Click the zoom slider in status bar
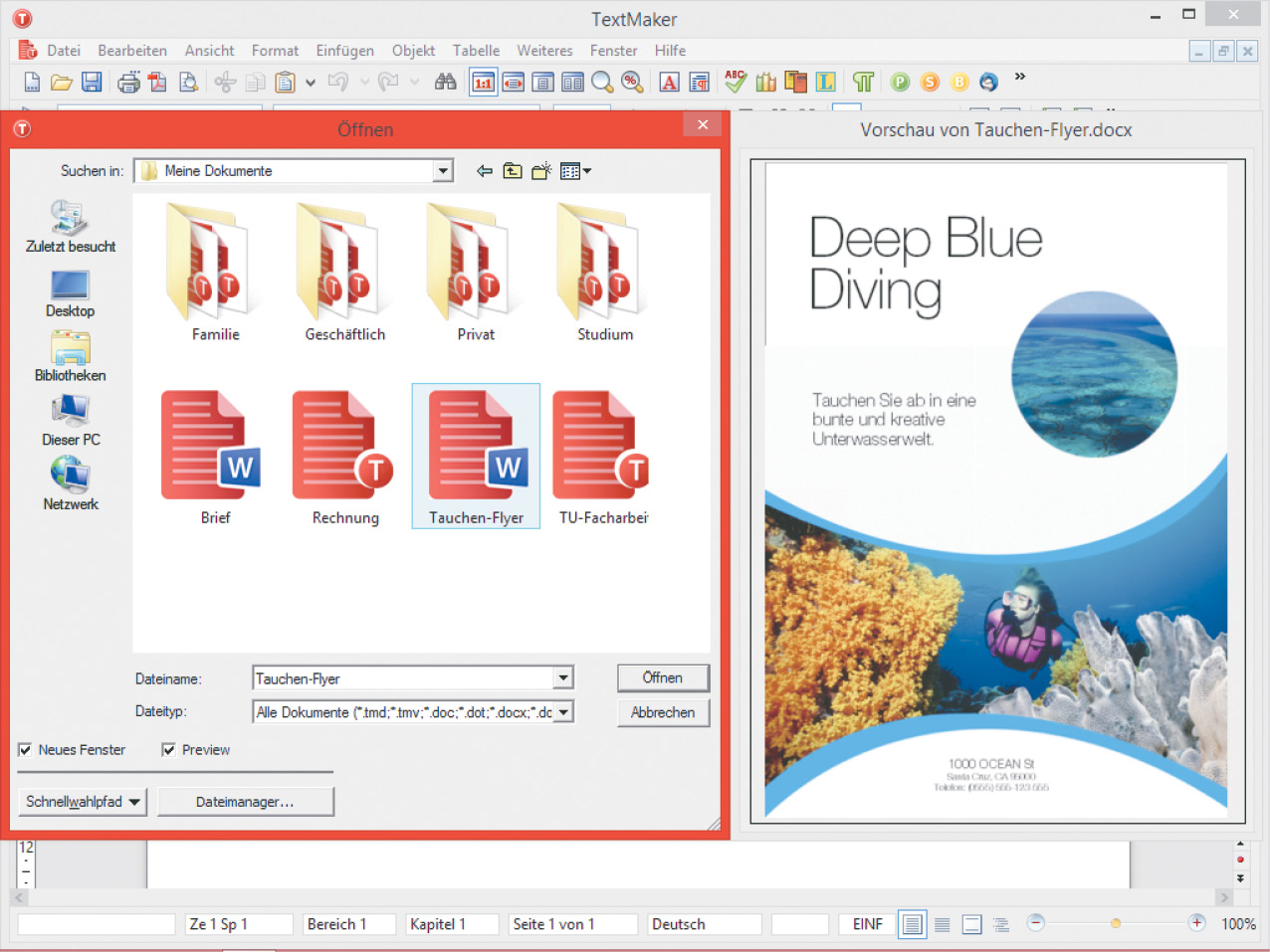 point(1116,924)
